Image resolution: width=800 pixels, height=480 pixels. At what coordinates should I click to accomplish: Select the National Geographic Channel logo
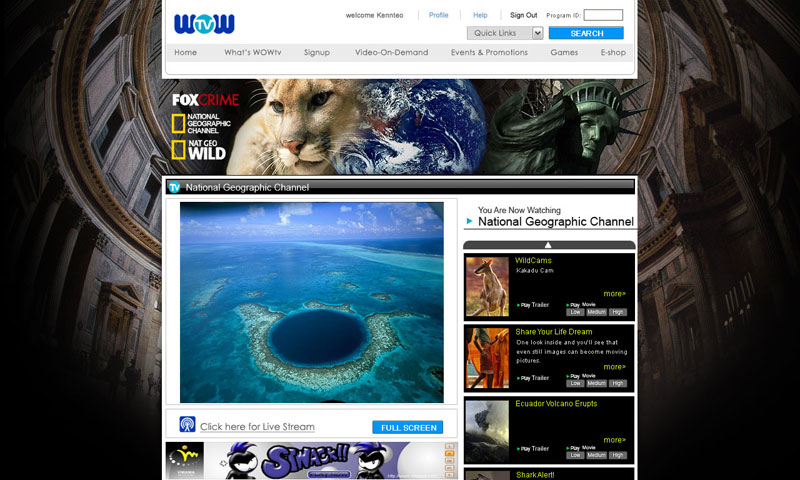click(x=201, y=124)
